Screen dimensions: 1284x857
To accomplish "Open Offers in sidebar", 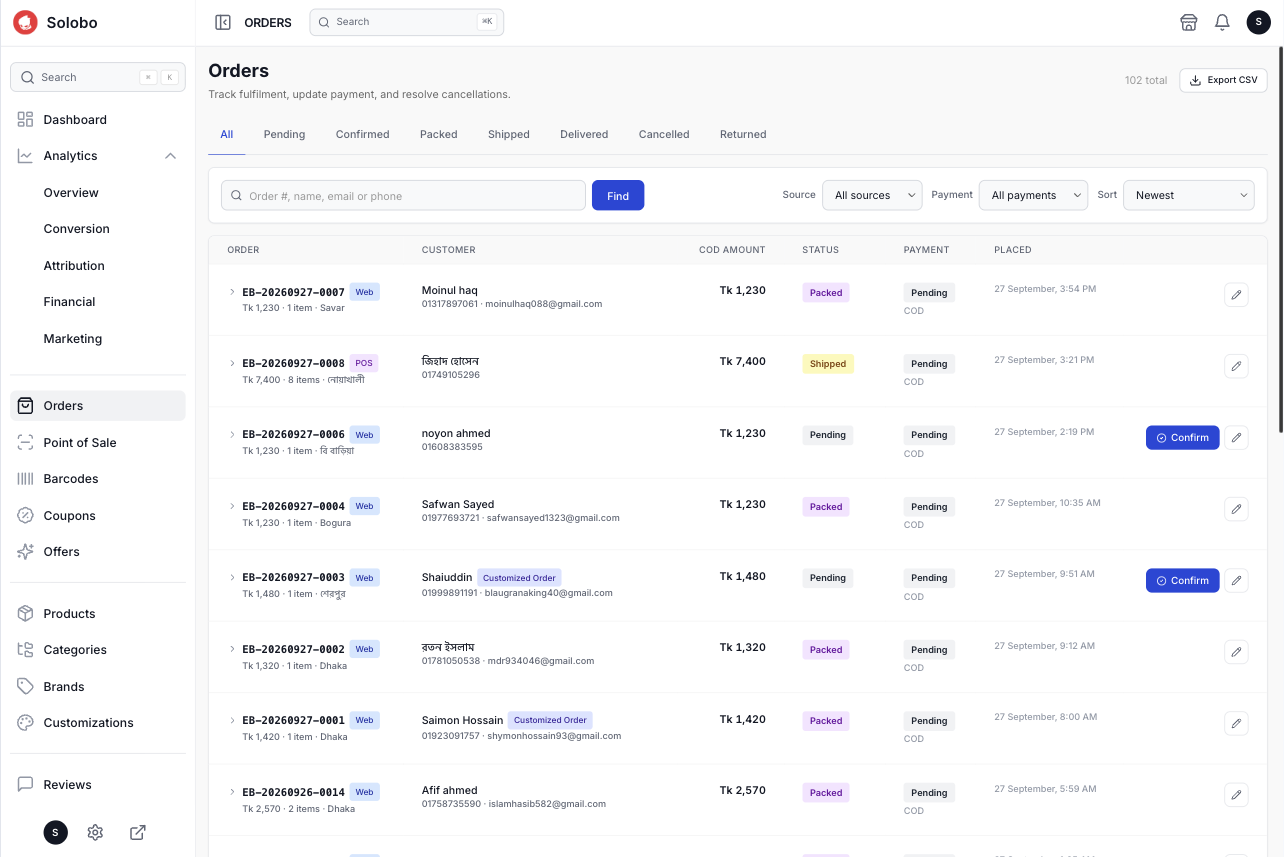I will point(98,552).
